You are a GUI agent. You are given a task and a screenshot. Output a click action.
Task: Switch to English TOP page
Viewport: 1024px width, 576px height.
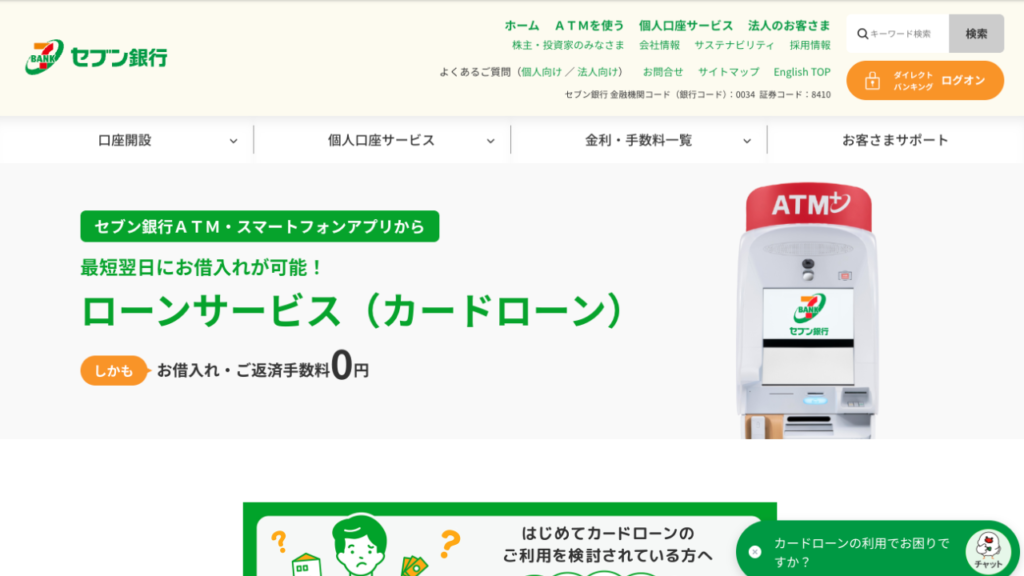[802, 72]
